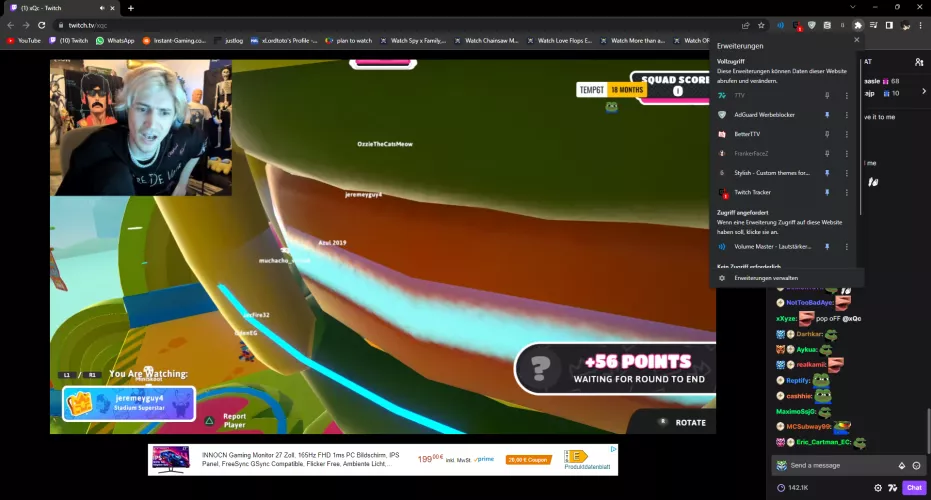Reload the Twitch page
Screen dimensions: 931x500
coord(42,26)
